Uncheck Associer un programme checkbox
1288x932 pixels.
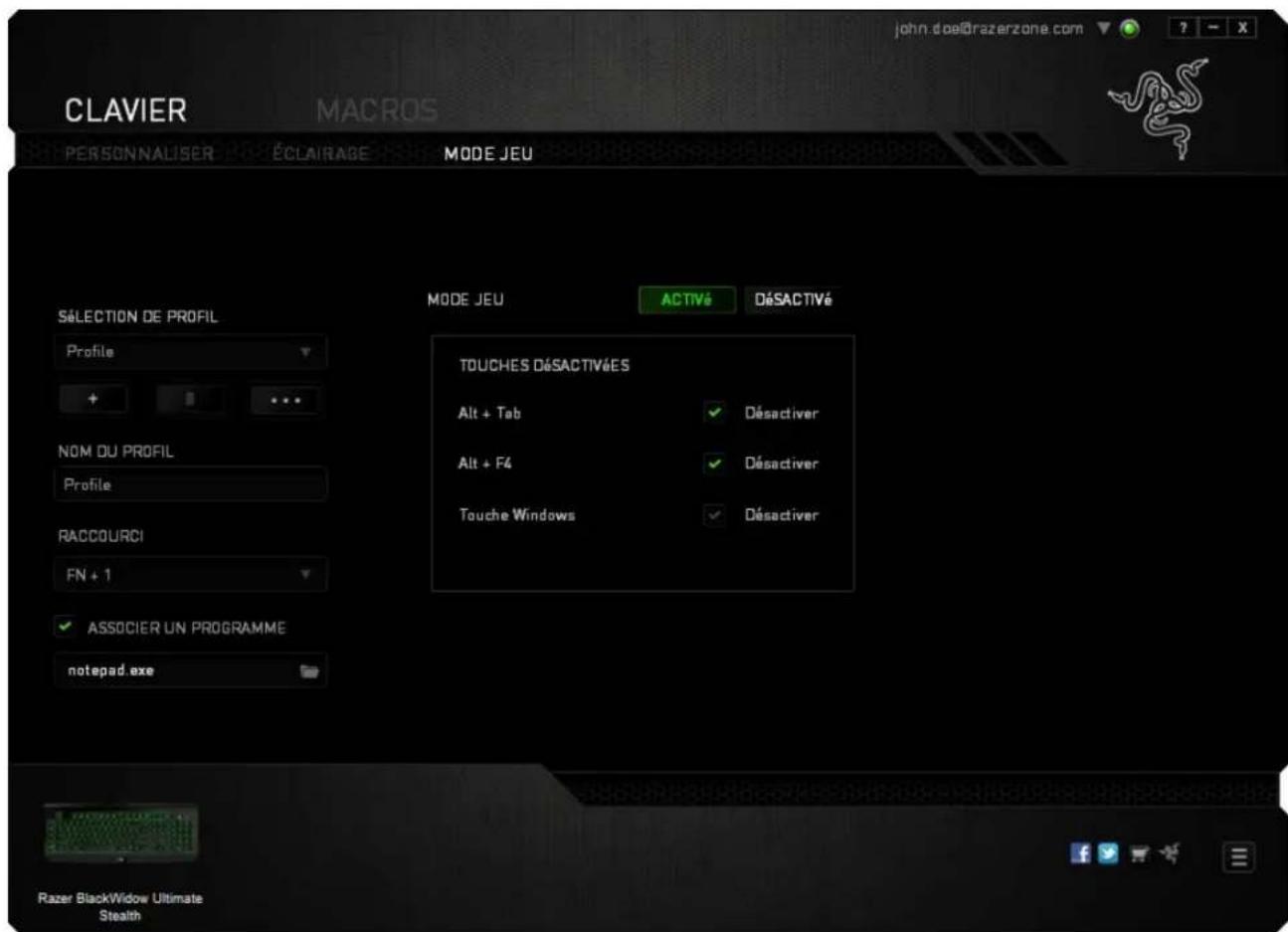66,628
